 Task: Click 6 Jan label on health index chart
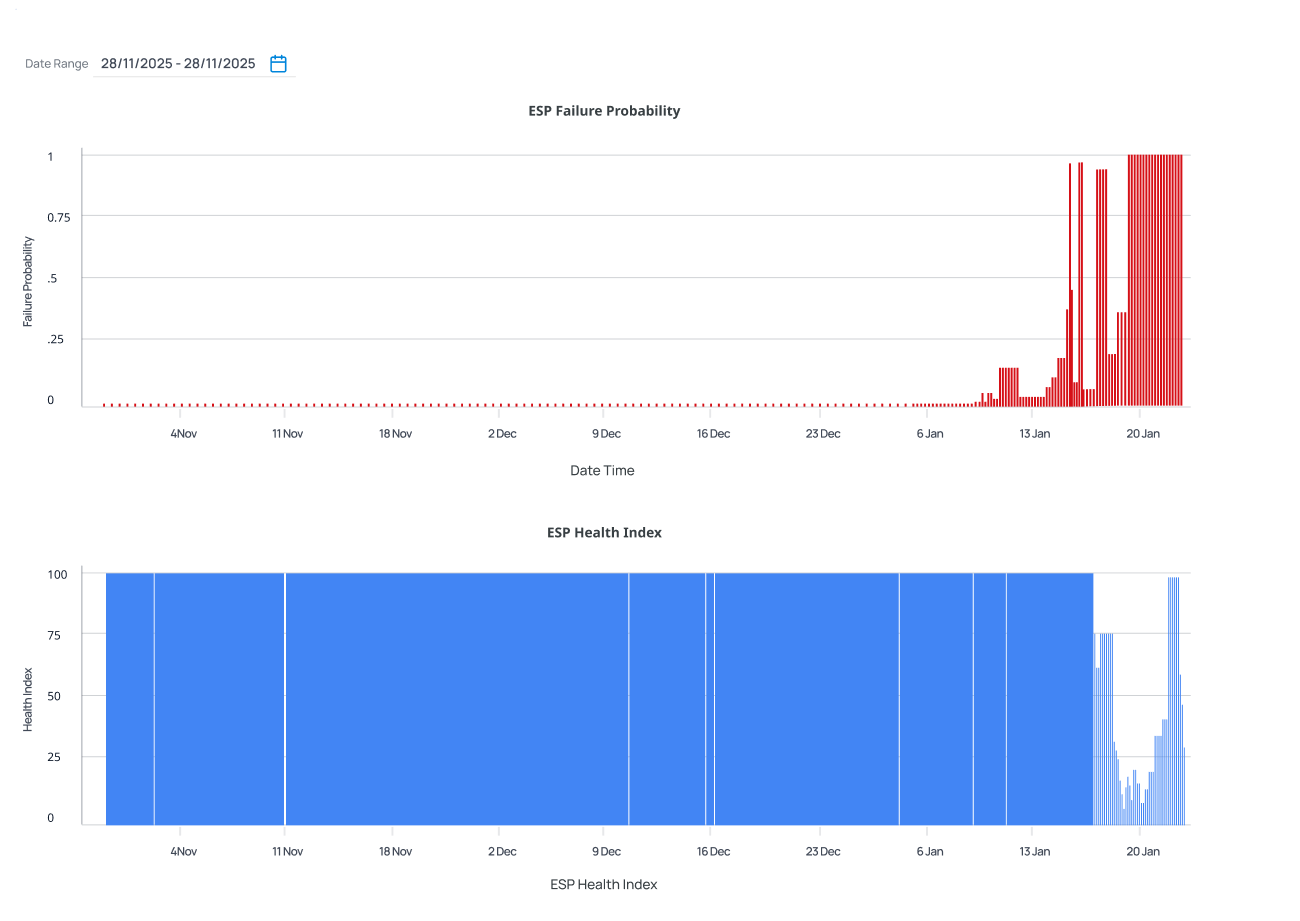click(930, 853)
